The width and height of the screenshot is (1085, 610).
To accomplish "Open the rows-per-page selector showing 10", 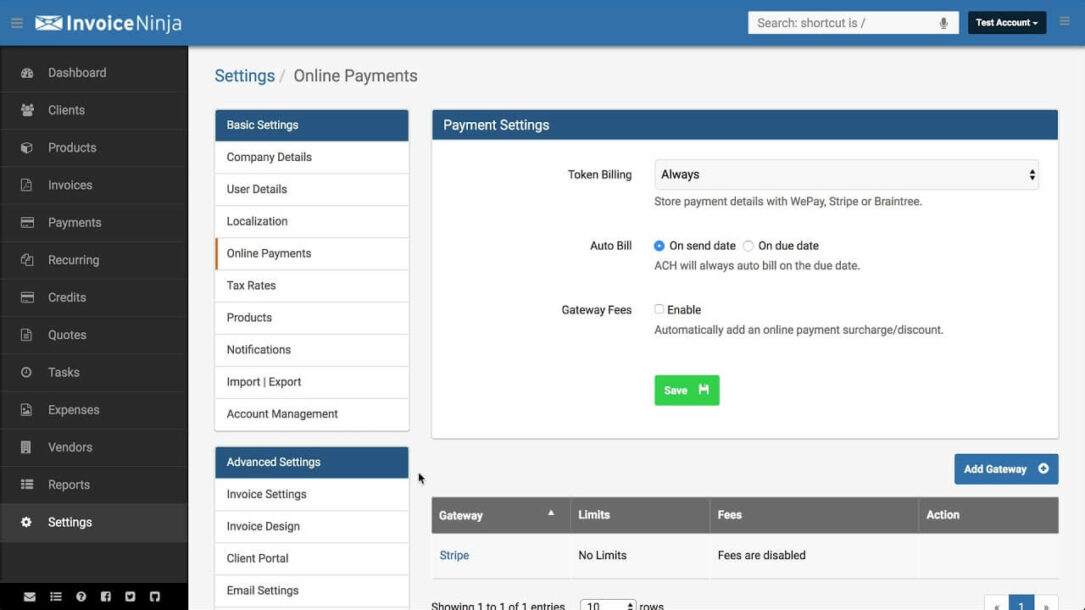I will (x=608, y=605).
